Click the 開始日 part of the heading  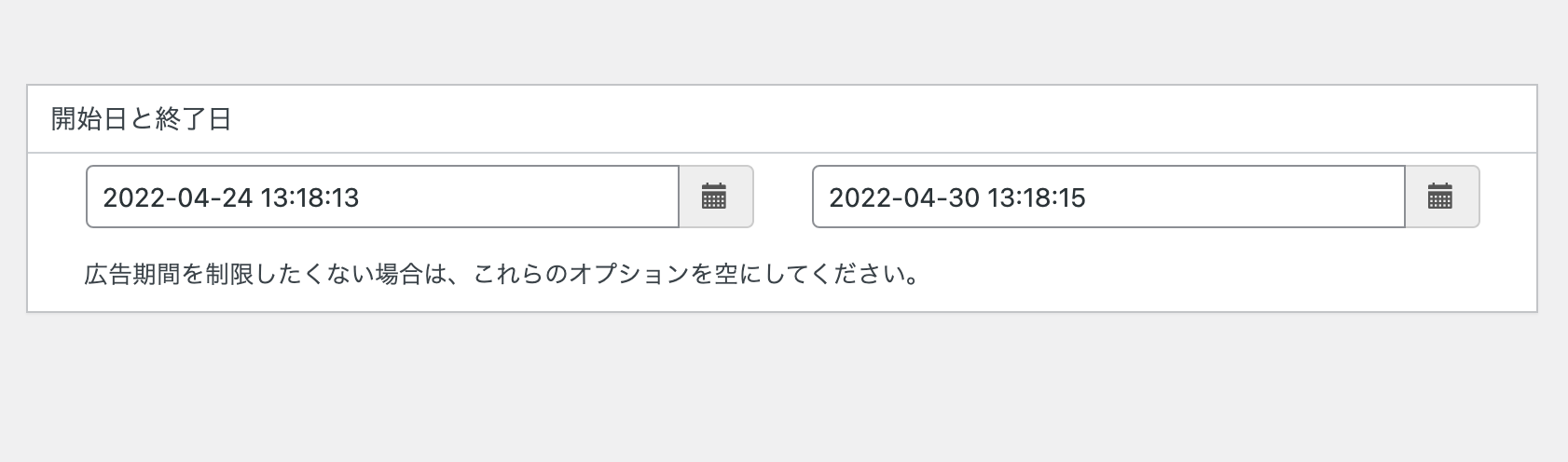point(89,119)
